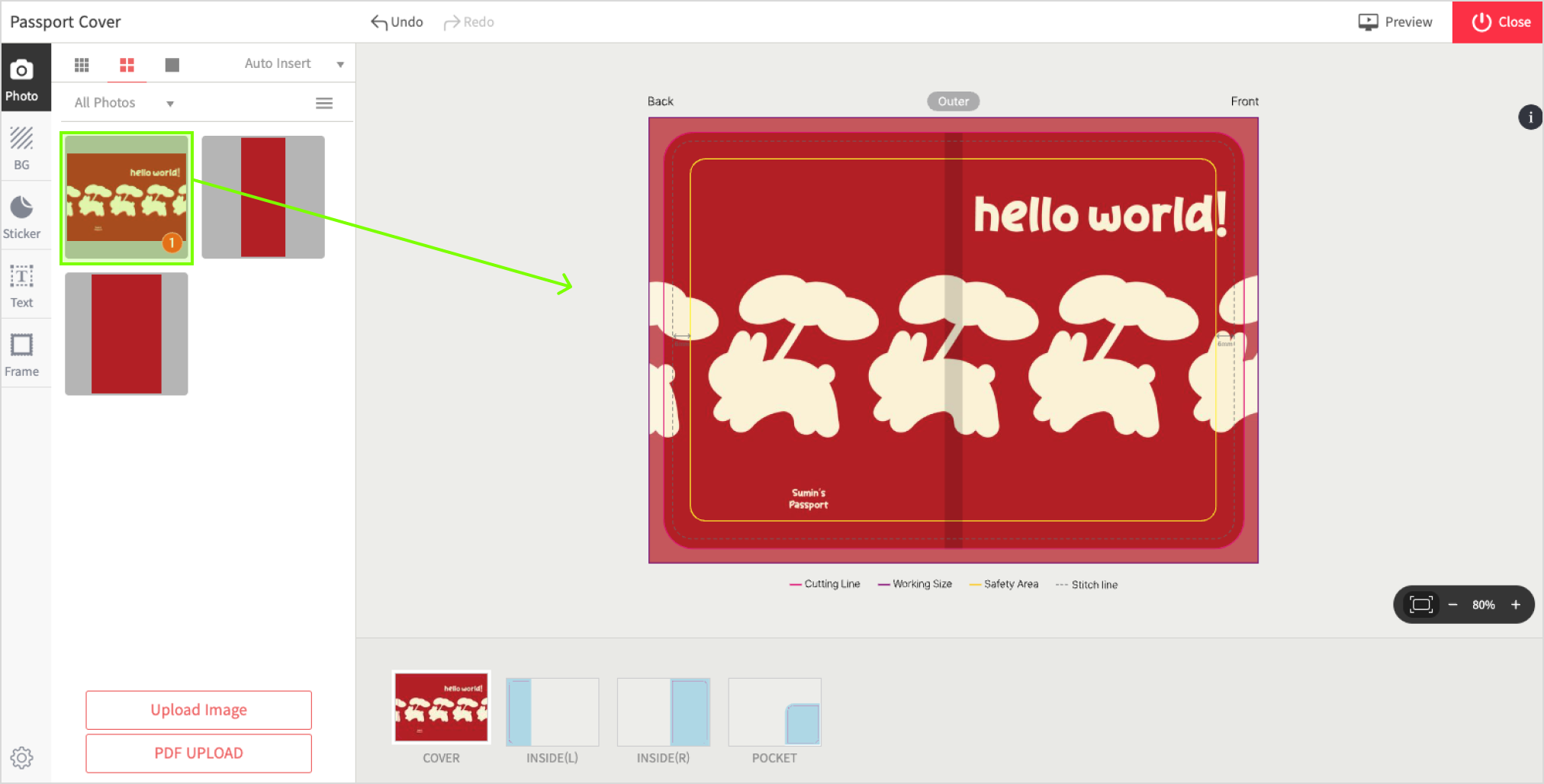Click the info icon near canvas
This screenshot has width=1544, height=784.
tap(1530, 117)
